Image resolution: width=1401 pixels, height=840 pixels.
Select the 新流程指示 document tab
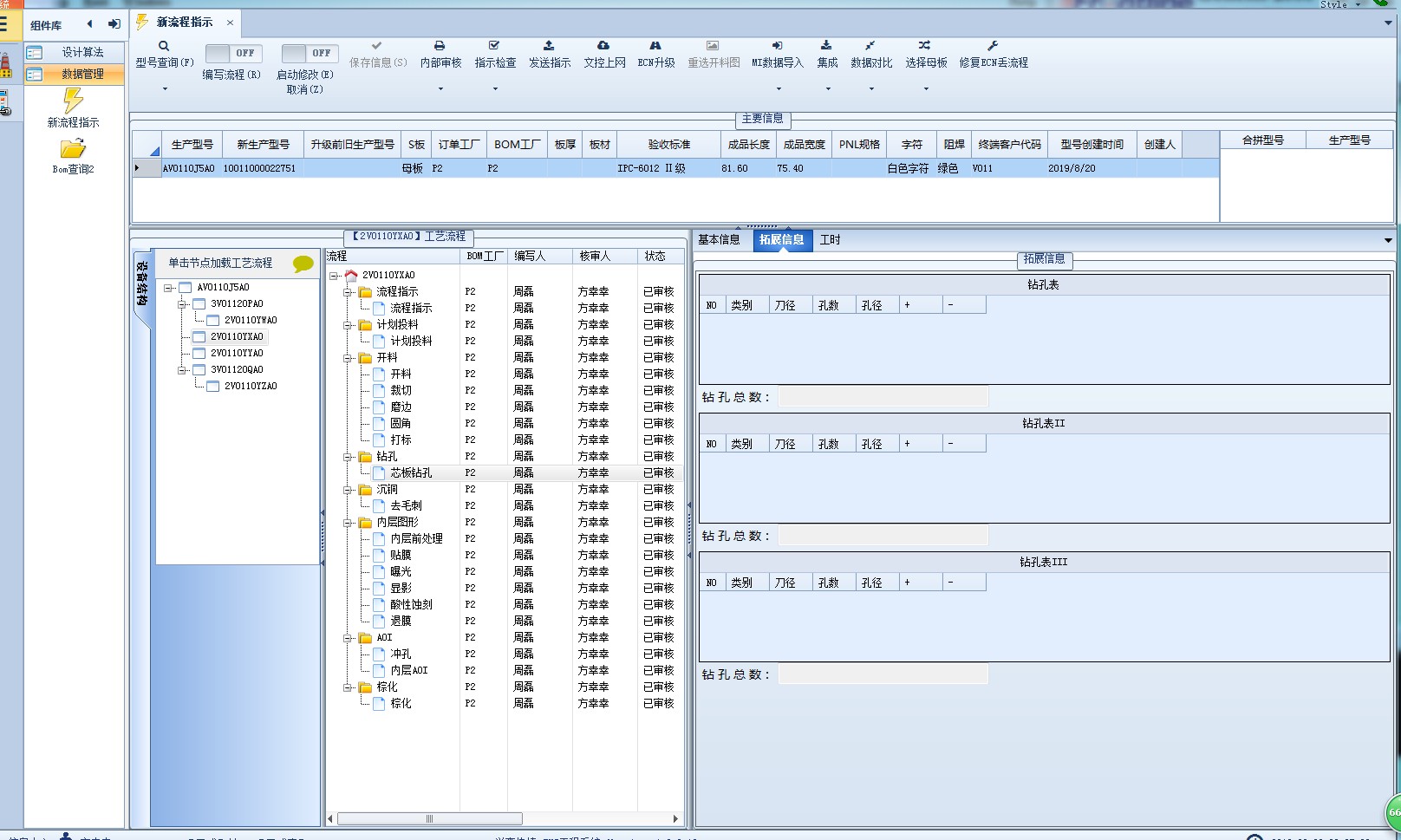pyautogui.click(x=185, y=23)
